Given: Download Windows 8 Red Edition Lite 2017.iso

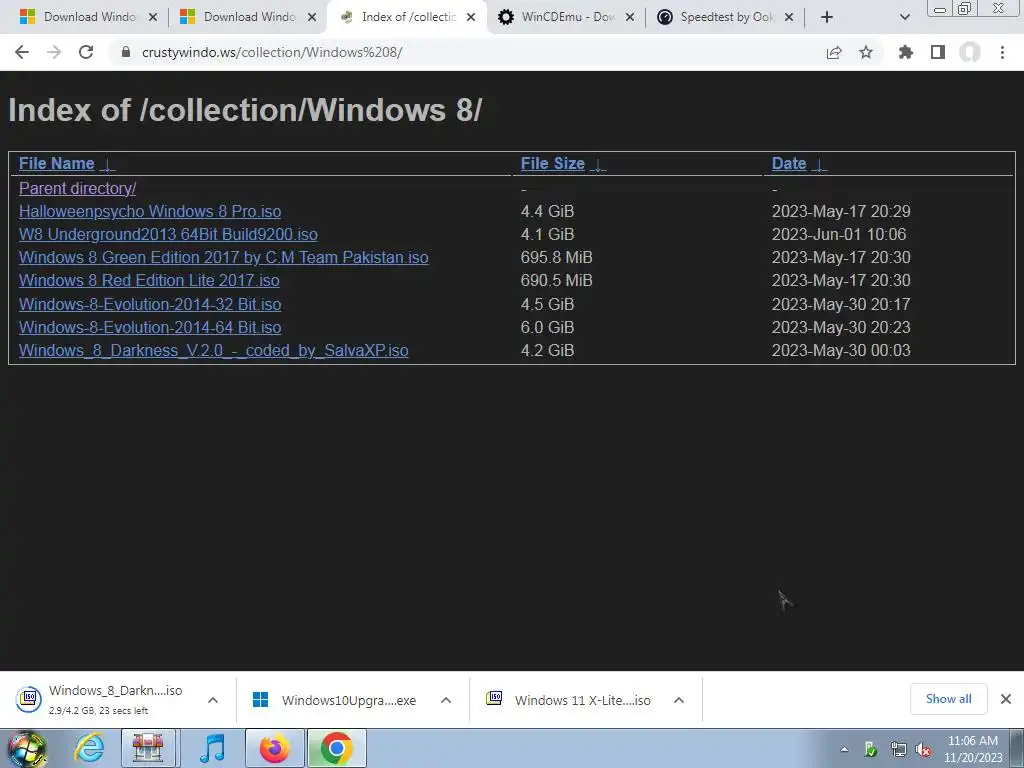Looking at the screenshot, I should coord(150,280).
